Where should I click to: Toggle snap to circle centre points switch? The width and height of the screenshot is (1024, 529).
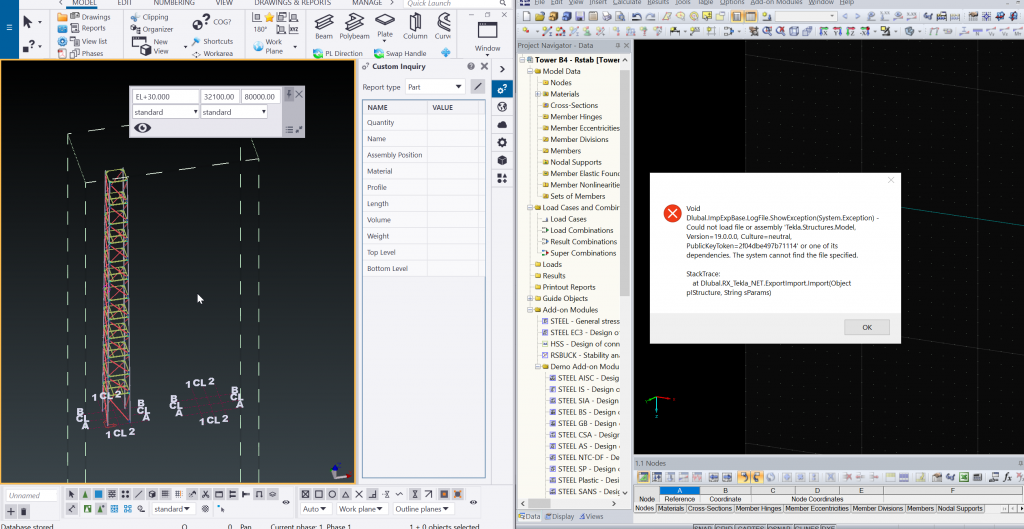pos(332,494)
